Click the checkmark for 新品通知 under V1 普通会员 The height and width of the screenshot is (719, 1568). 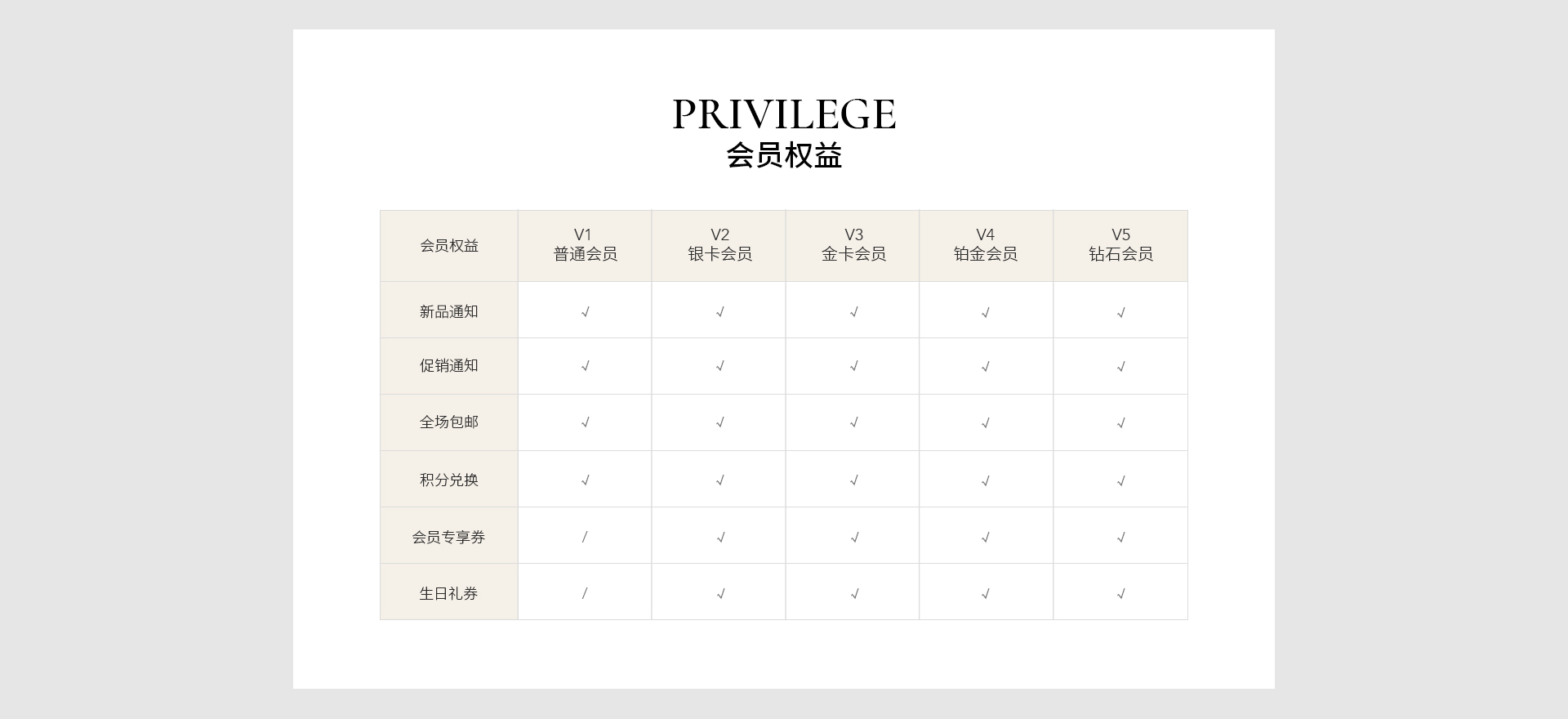585,312
